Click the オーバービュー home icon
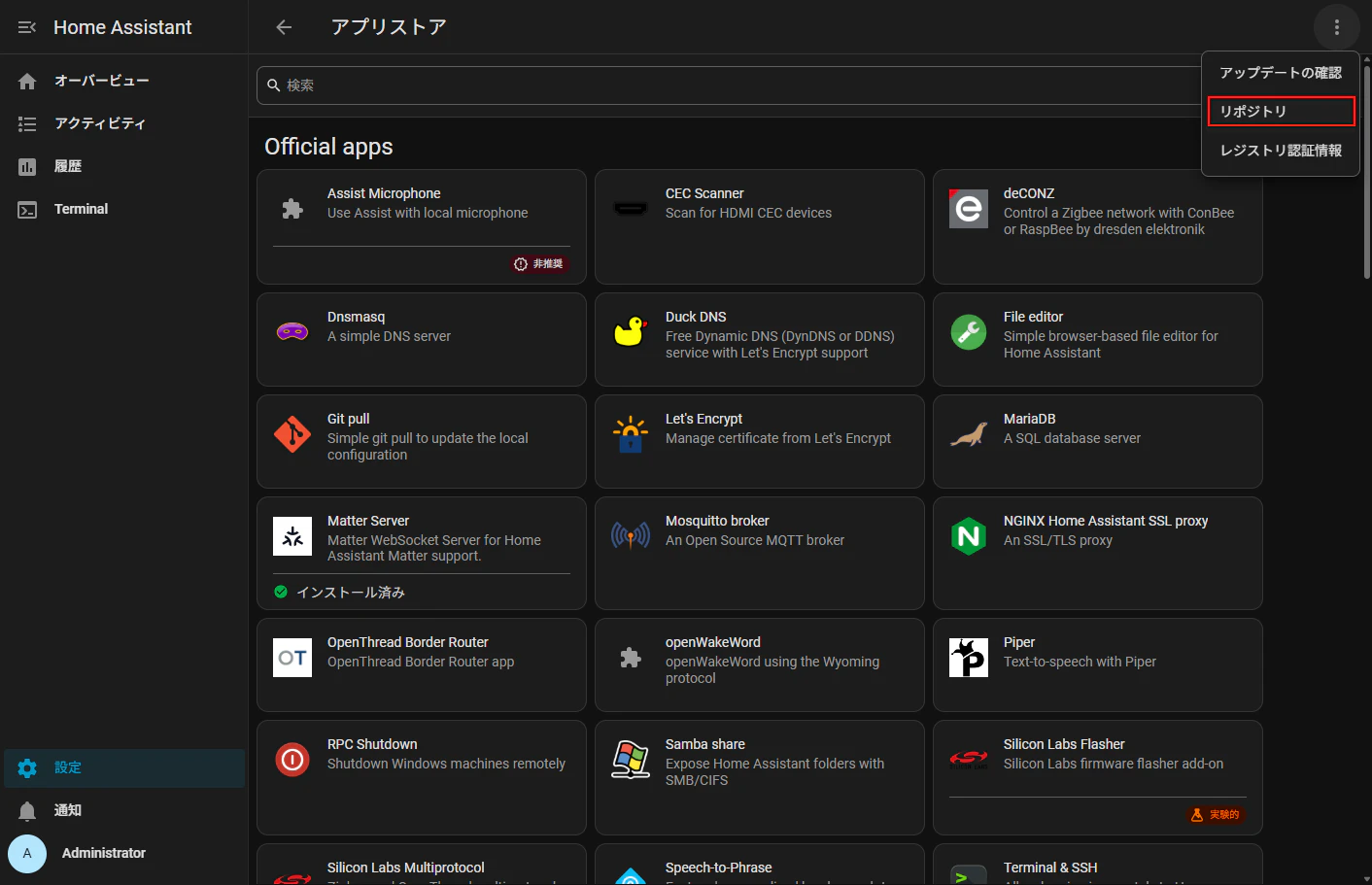Image resolution: width=1372 pixels, height=885 pixels. point(27,81)
